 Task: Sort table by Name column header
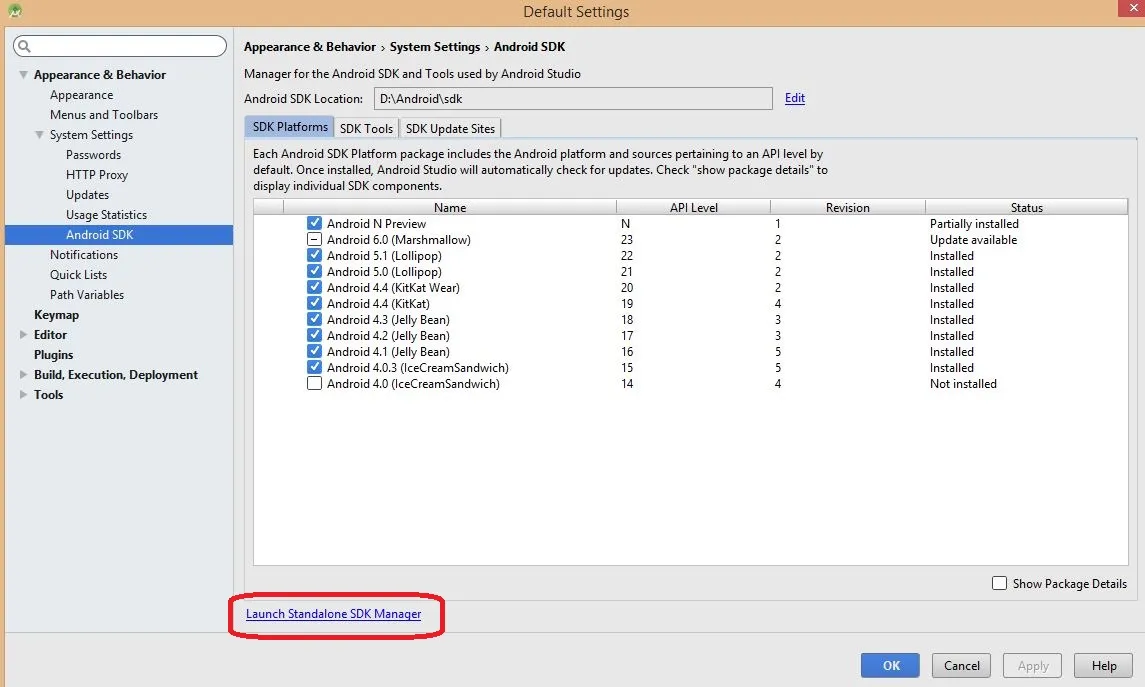click(450, 207)
